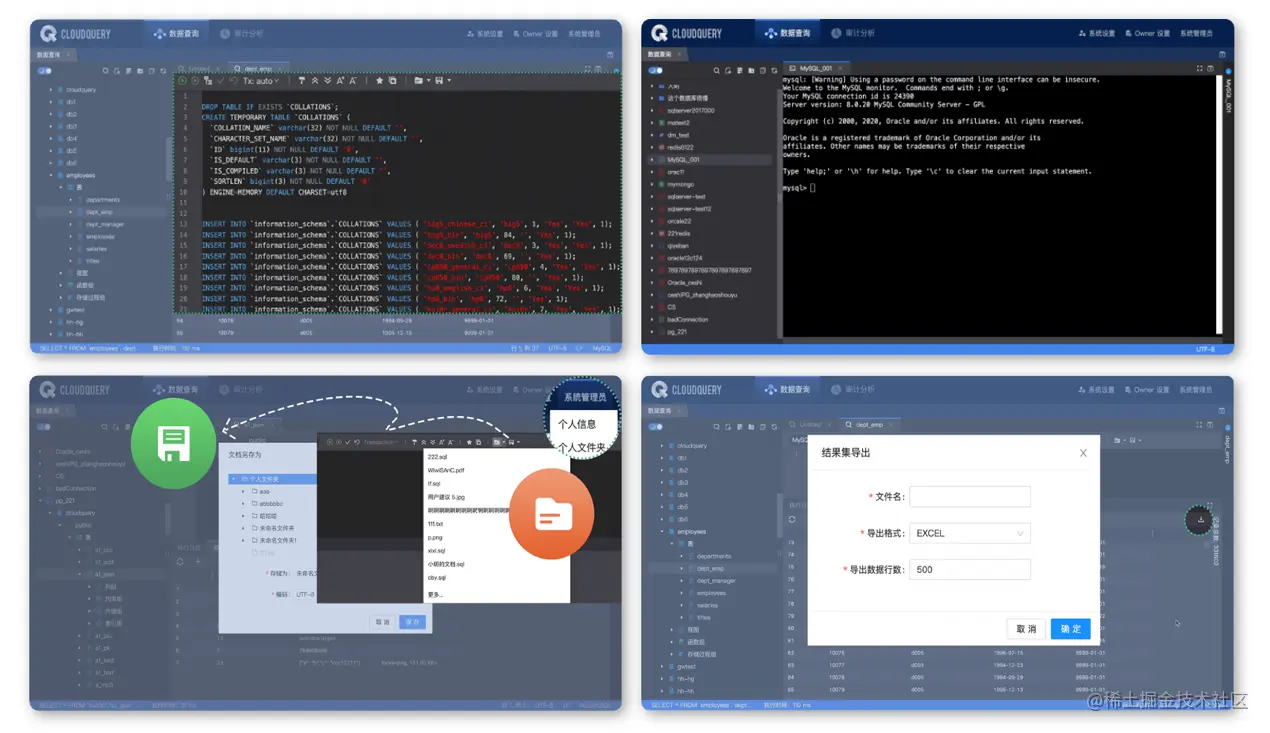This screenshot has height=733, width=1270.
Task: Click 确定 button in export dialog
Action: (1070, 629)
